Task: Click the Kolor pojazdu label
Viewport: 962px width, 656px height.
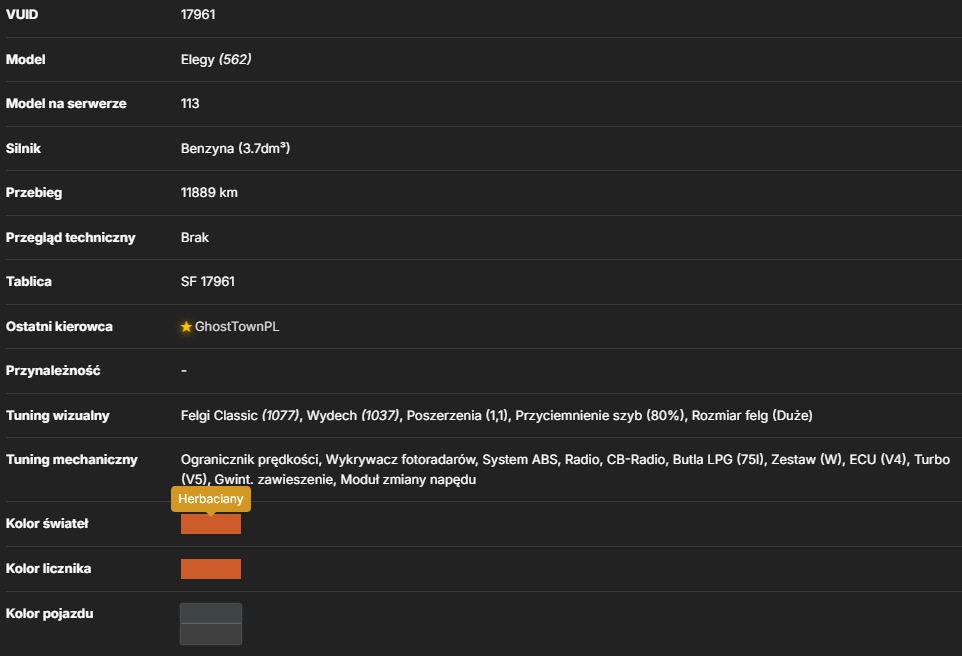Action: [x=50, y=614]
